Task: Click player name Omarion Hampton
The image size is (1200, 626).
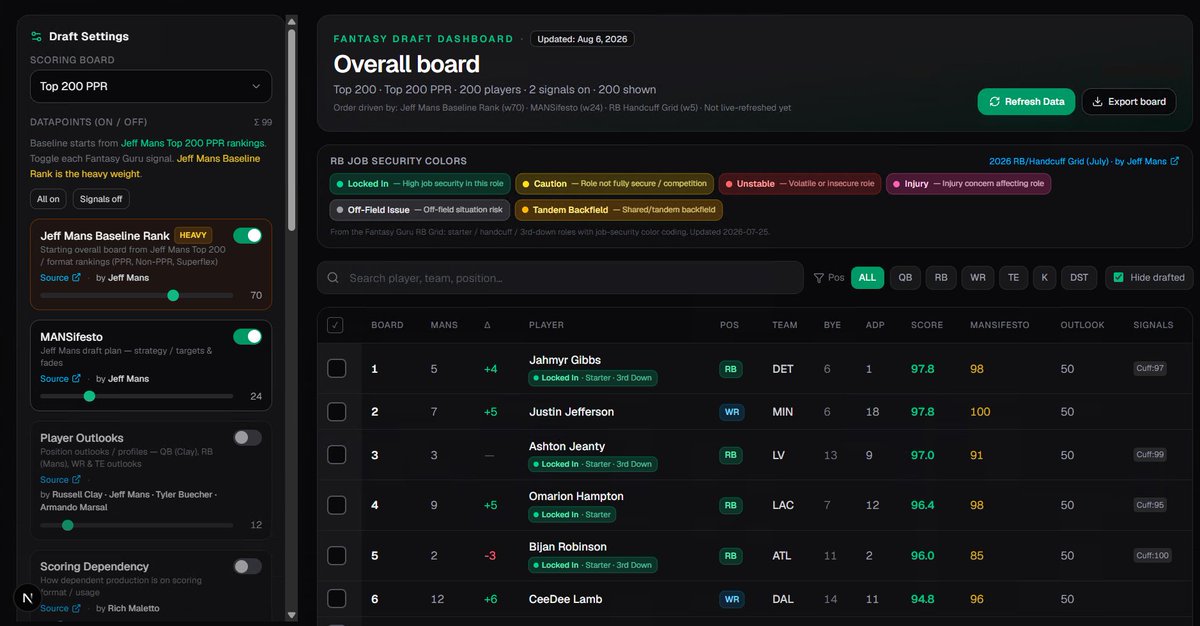Action: click(576, 496)
